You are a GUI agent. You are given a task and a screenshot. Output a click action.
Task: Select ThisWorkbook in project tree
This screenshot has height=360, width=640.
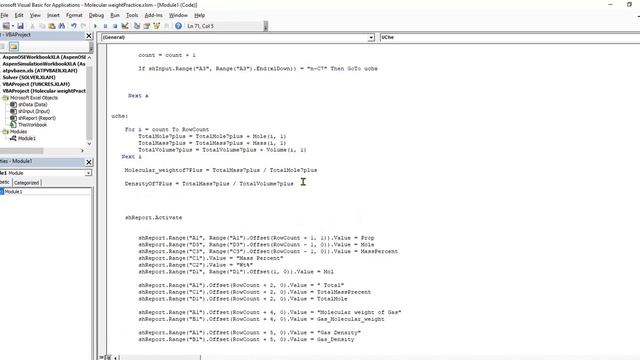tap(32, 125)
